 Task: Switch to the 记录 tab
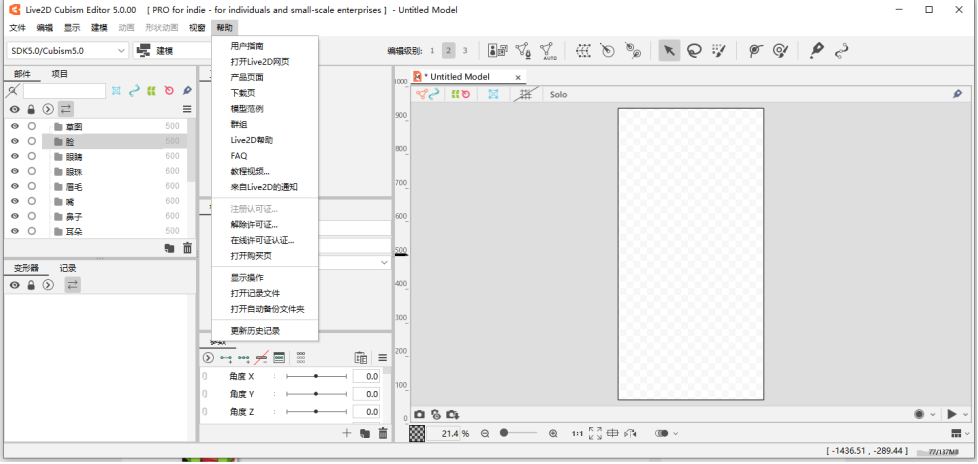click(x=68, y=268)
